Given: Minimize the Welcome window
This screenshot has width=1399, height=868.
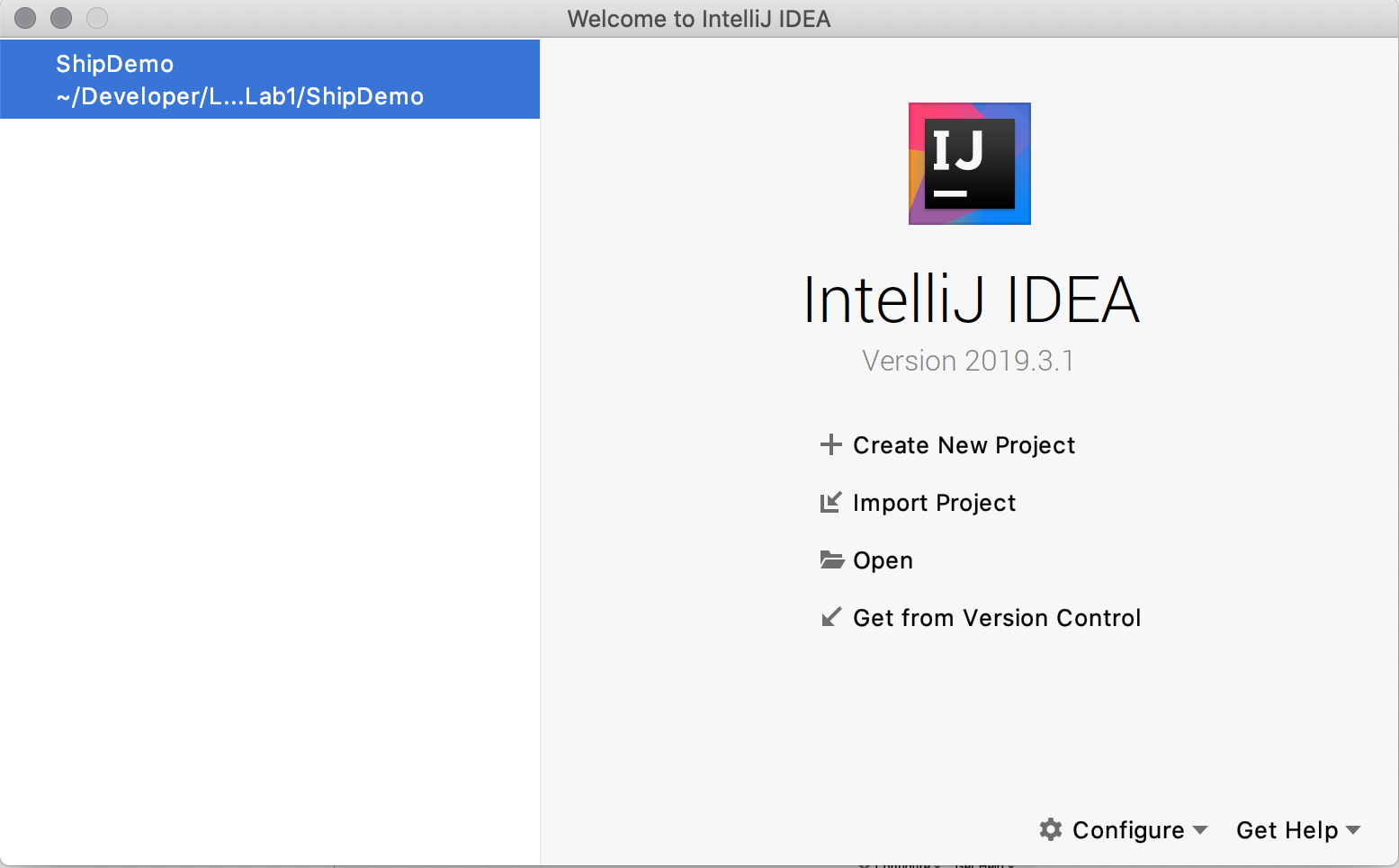Looking at the screenshot, I should [61, 18].
